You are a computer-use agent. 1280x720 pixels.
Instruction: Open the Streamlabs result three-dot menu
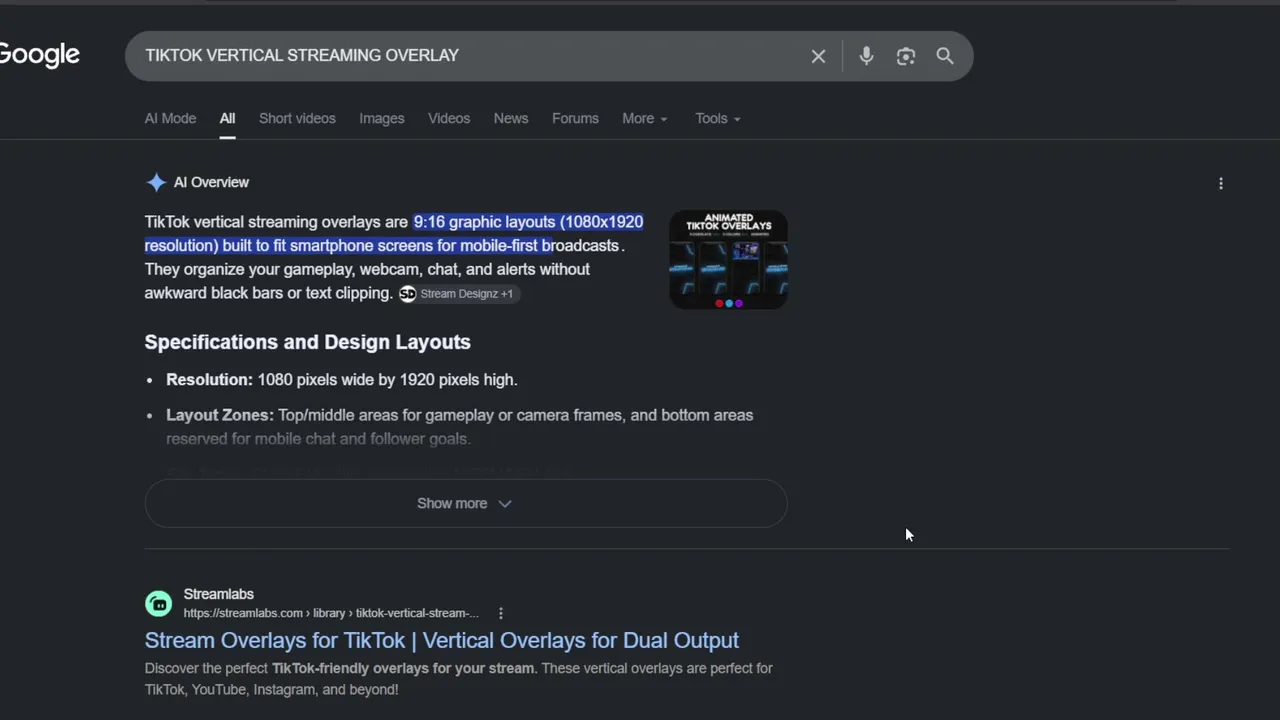(500, 613)
